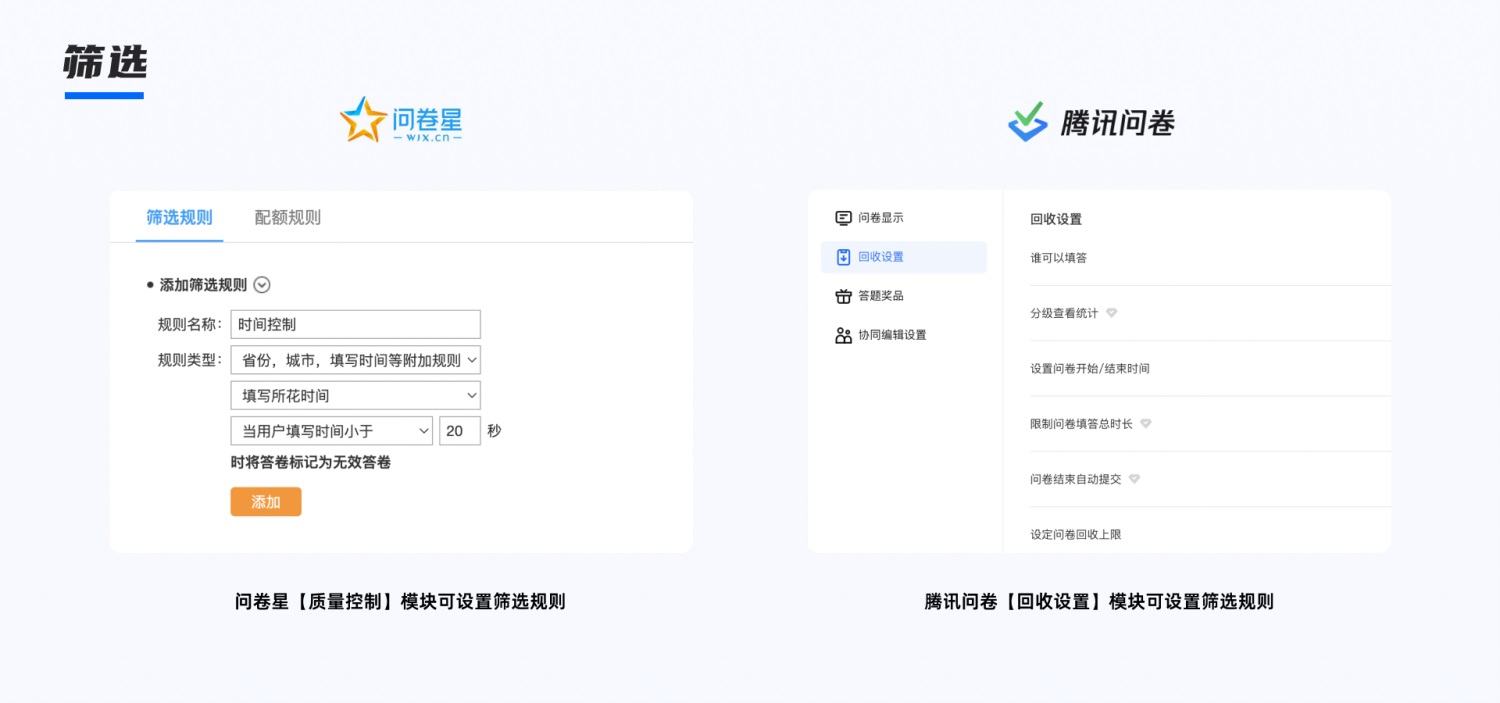Click the 规则类型 label

click(189, 360)
